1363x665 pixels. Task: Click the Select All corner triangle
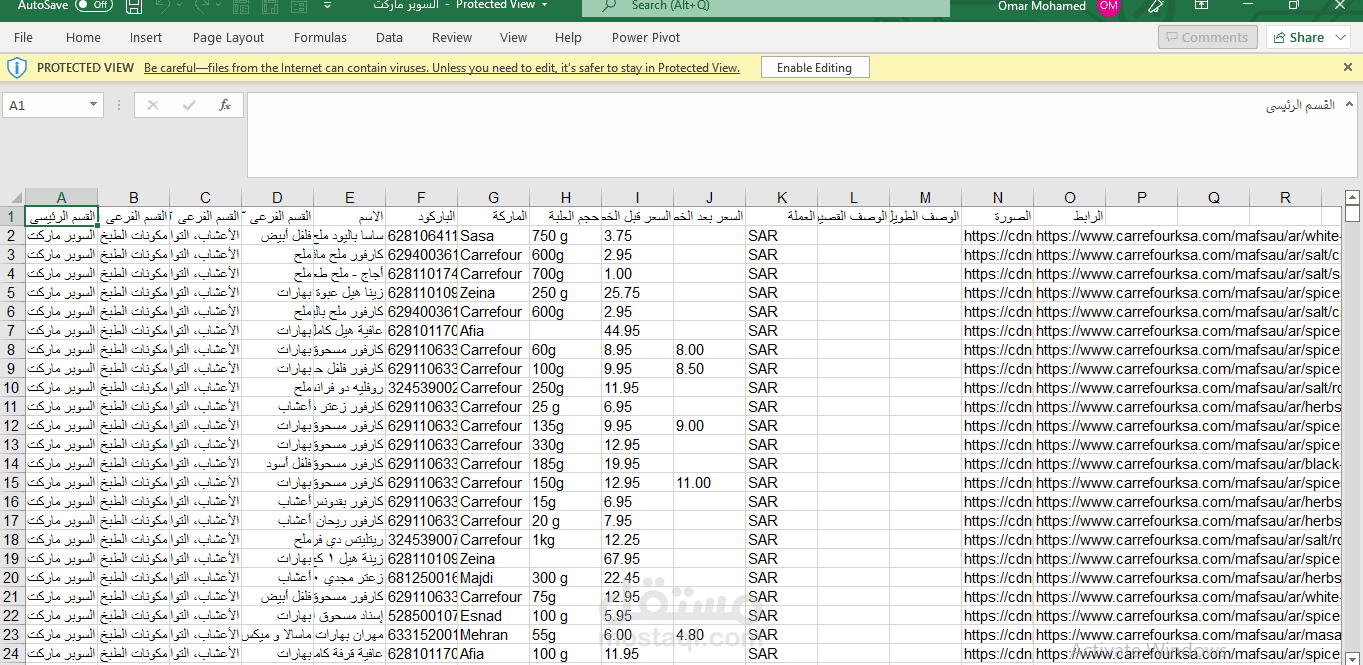[x=12, y=198]
